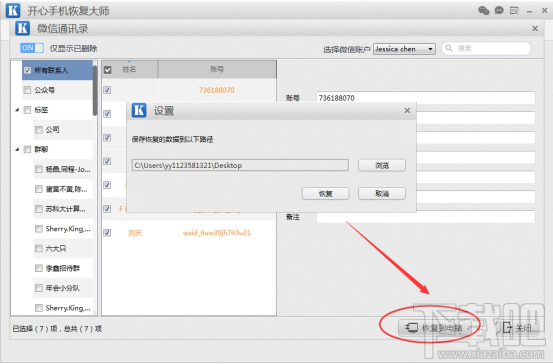This screenshot has width=553, height=364.
Task: Check the 公司 checkbox
Action: (39, 130)
